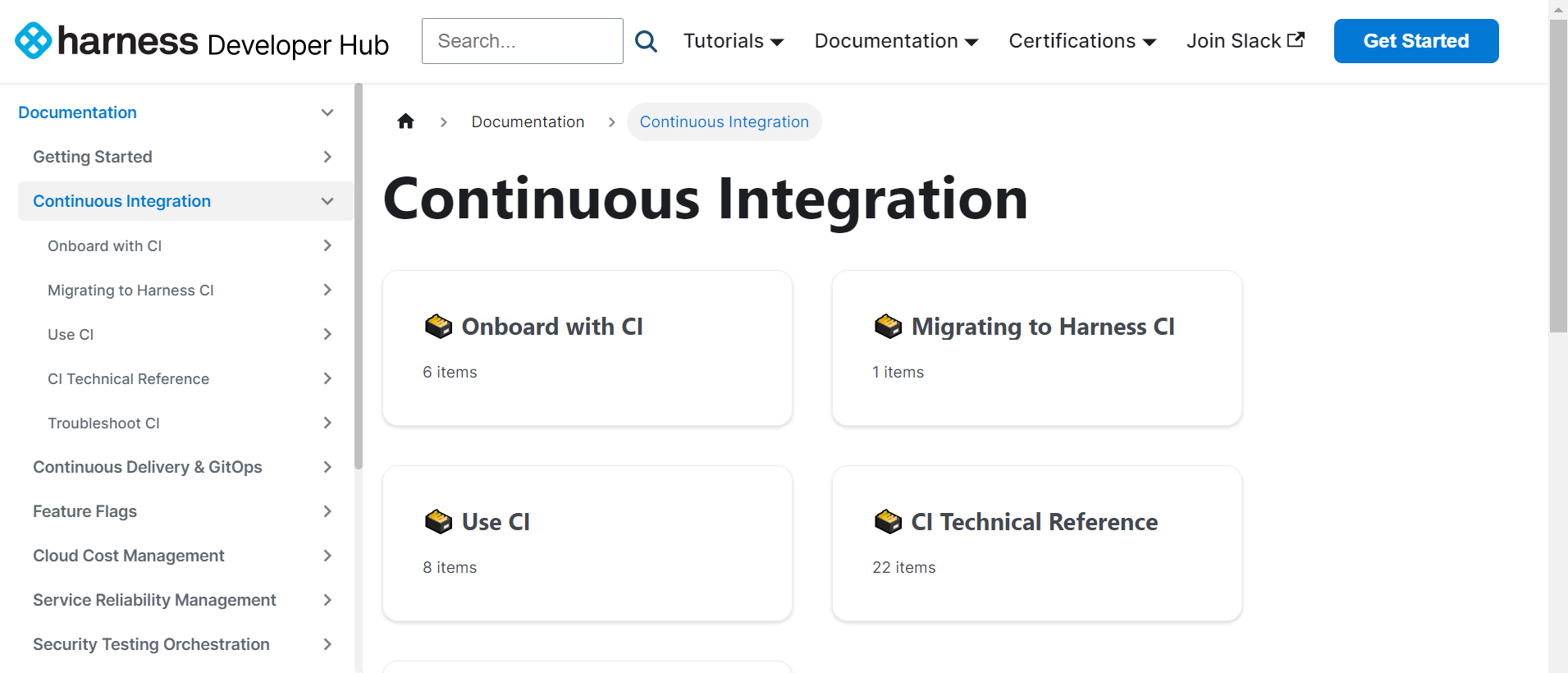
Task: Open the Migrating to Harness CI card title
Action: coord(1043,327)
